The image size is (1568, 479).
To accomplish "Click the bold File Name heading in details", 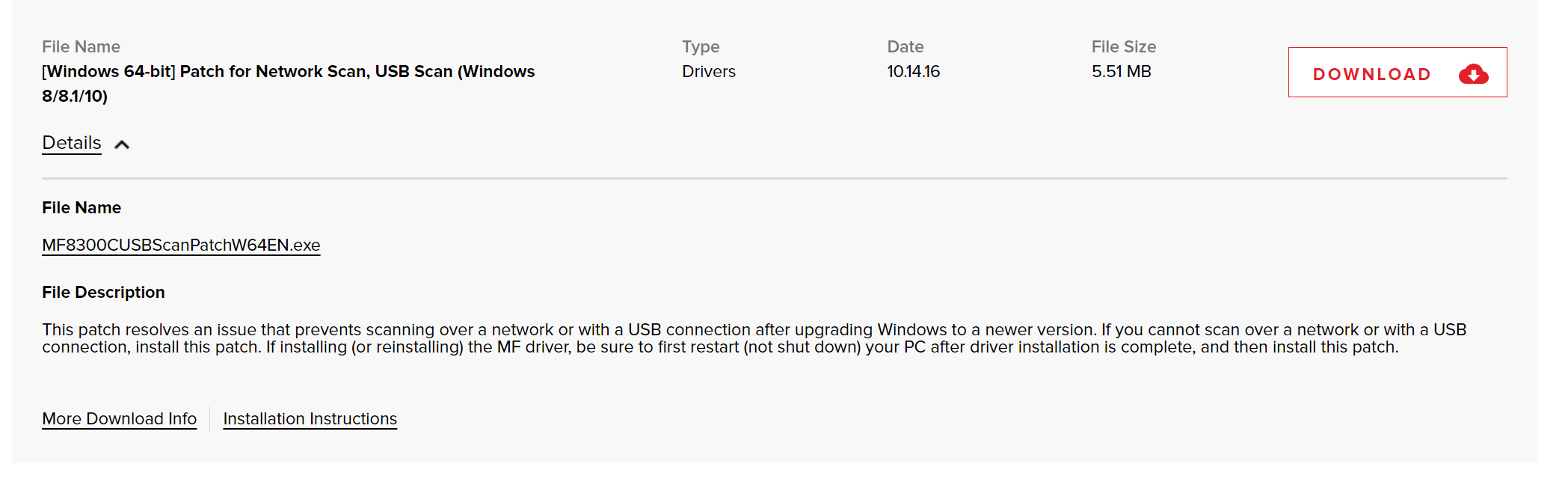I will click(x=82, y=208).
